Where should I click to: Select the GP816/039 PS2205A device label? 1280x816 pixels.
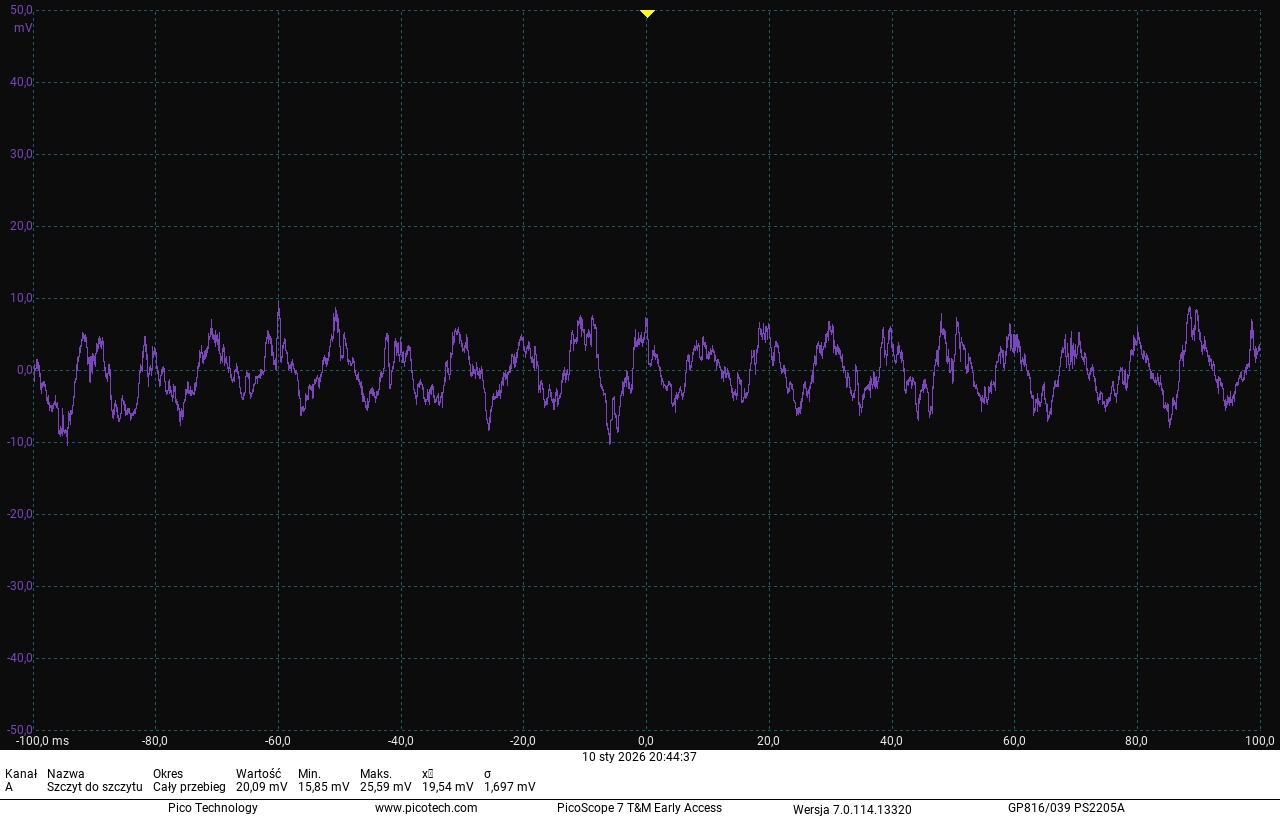1066,808
